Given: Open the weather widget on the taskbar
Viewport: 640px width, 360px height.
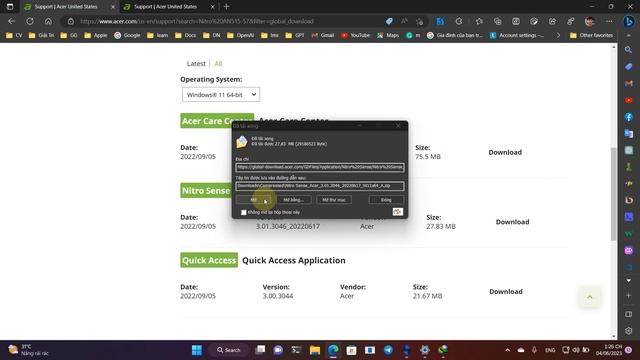Looking at the screenshot, I should 29,350.
